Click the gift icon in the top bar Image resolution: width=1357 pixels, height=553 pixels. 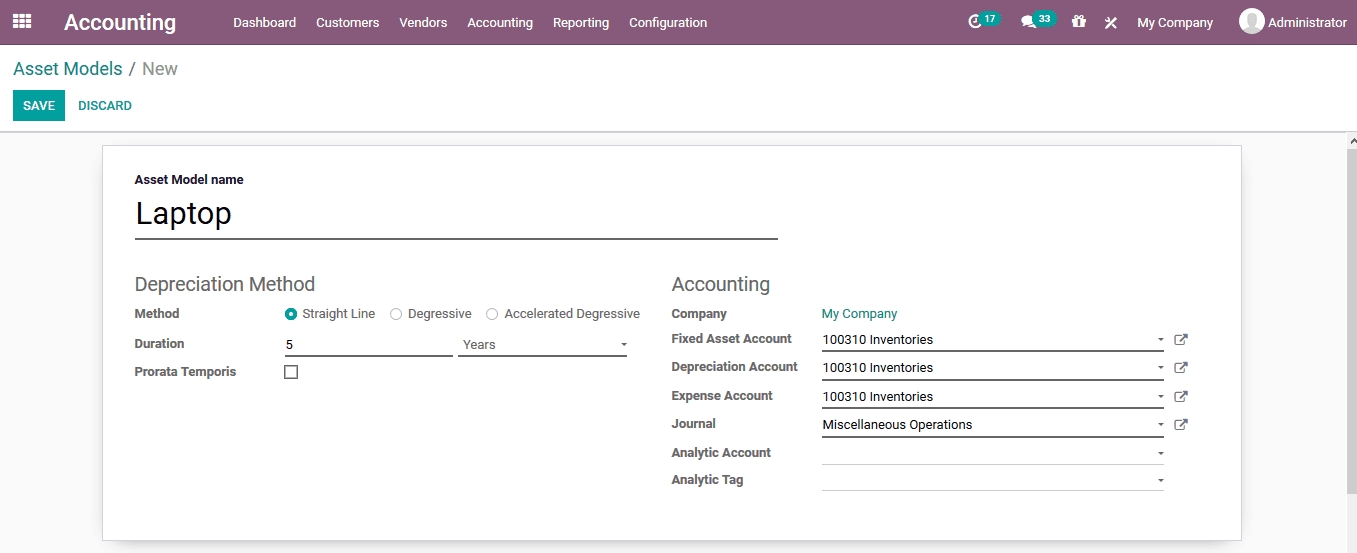(1078, 21)
